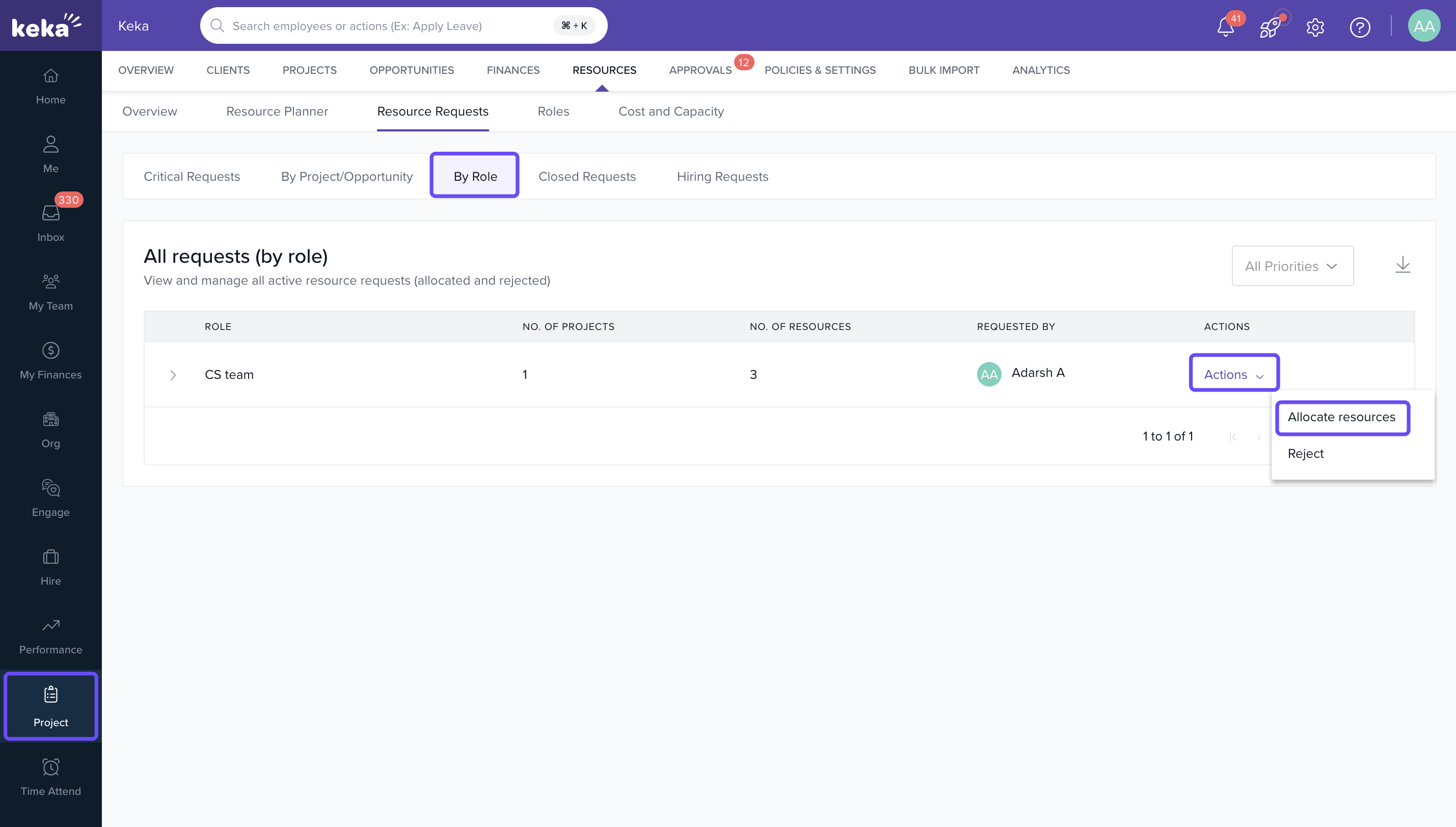1456x827 pixels.
Task: Click the rocket icon in header
Action: pyautogui.click(x=1270, y=26)
